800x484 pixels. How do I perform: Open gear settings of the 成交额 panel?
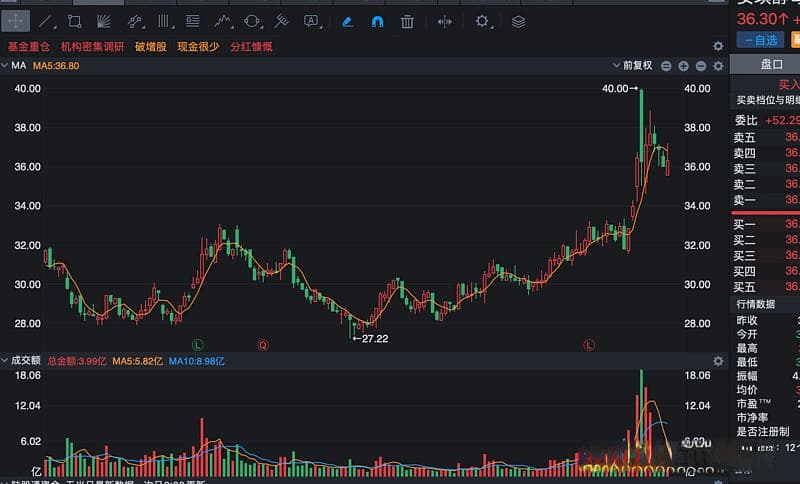pyautogui.click(x=718, y=361)
